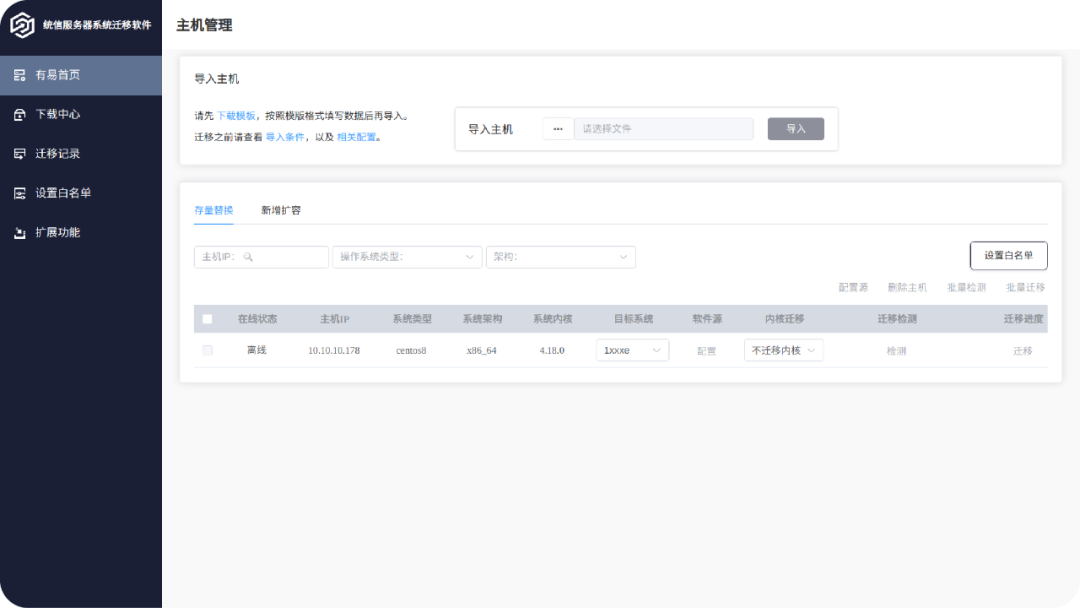Check the row checkbox for host 10.10.10.178
Image resolution: width=1080 pixels, height=608 pixels.
(207, 350)
